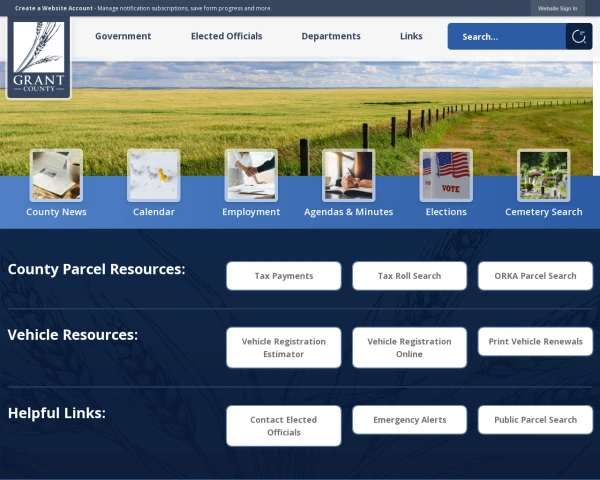Open the Agendas & Minutes icon
The height and width of the screenshot is (480, 600).
(x=348, y=175)
